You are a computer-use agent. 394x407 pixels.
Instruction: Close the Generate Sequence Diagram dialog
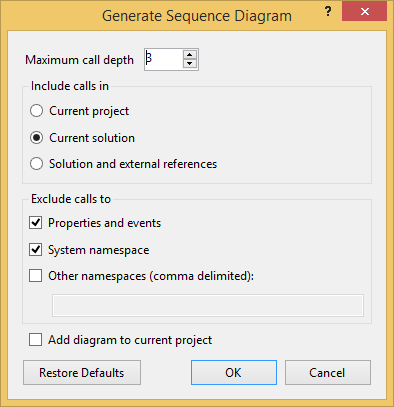tap(364, 12)
